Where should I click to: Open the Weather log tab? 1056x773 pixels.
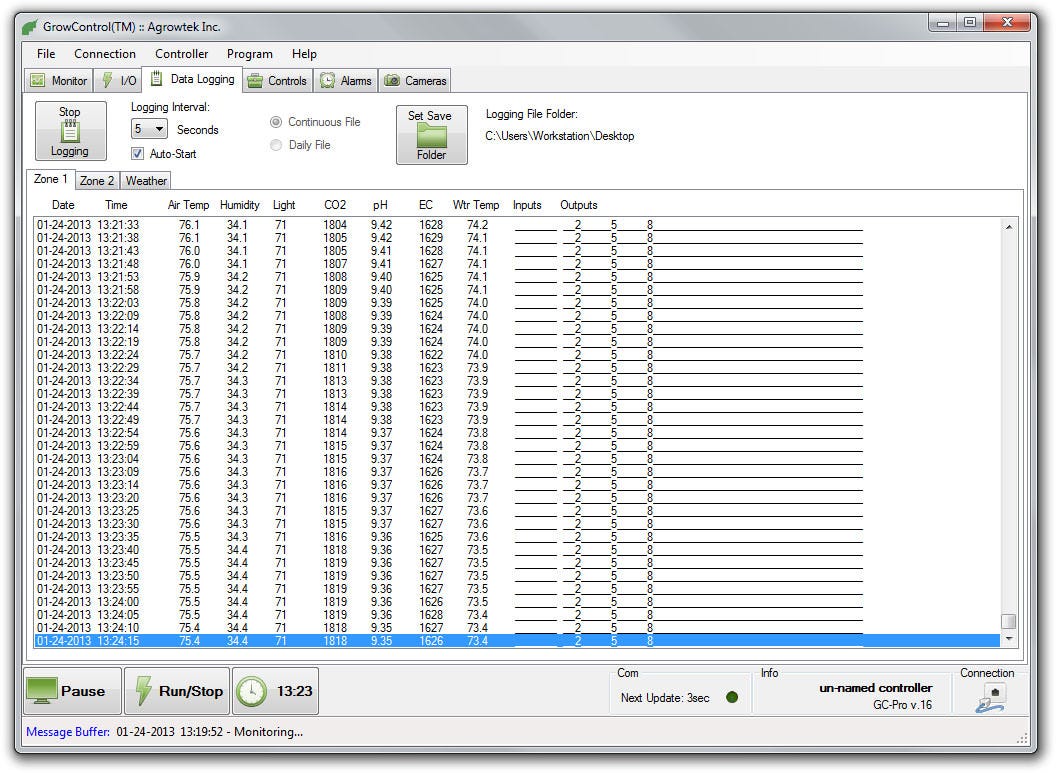[x=146, y=181]
